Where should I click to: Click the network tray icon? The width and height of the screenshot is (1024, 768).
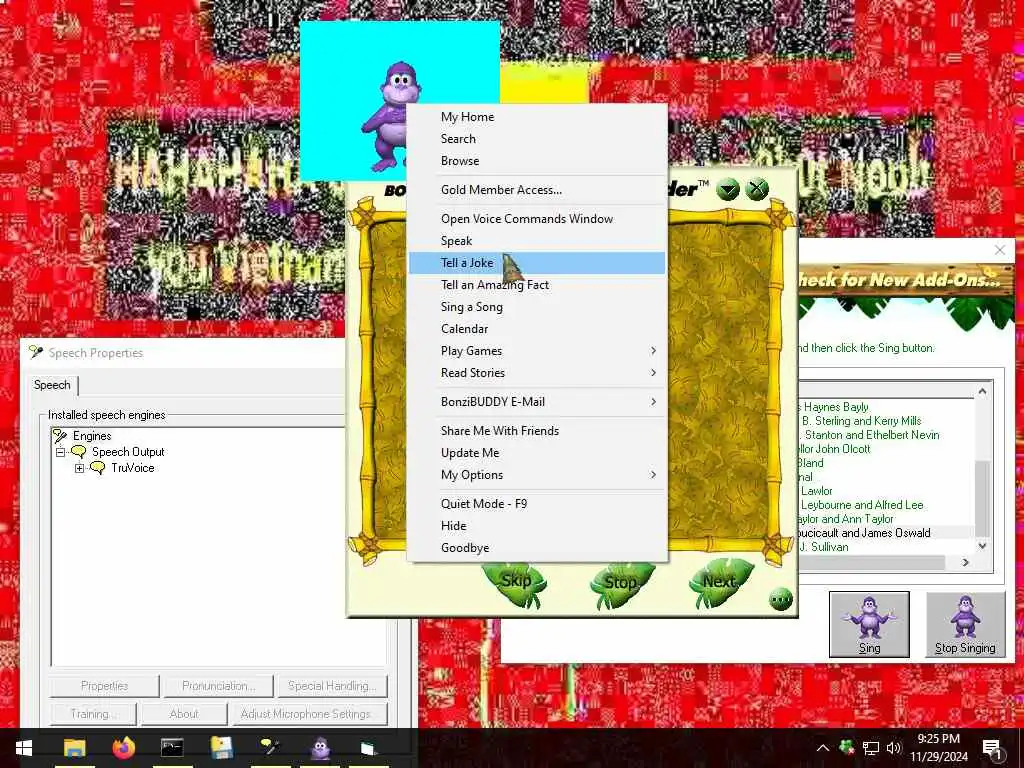point(871,748)
